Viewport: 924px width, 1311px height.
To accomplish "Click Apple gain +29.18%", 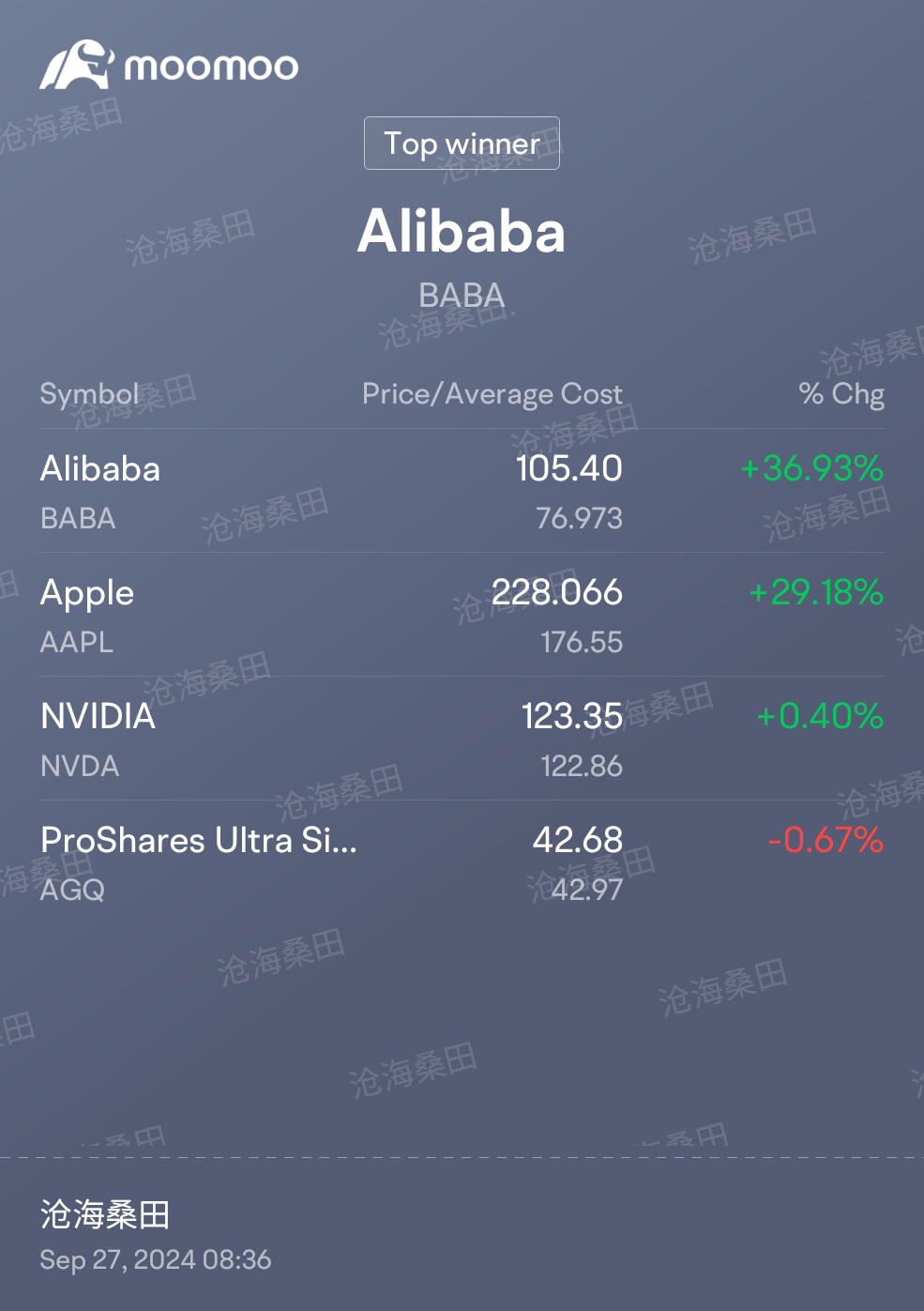I will [x=816, y=592].
